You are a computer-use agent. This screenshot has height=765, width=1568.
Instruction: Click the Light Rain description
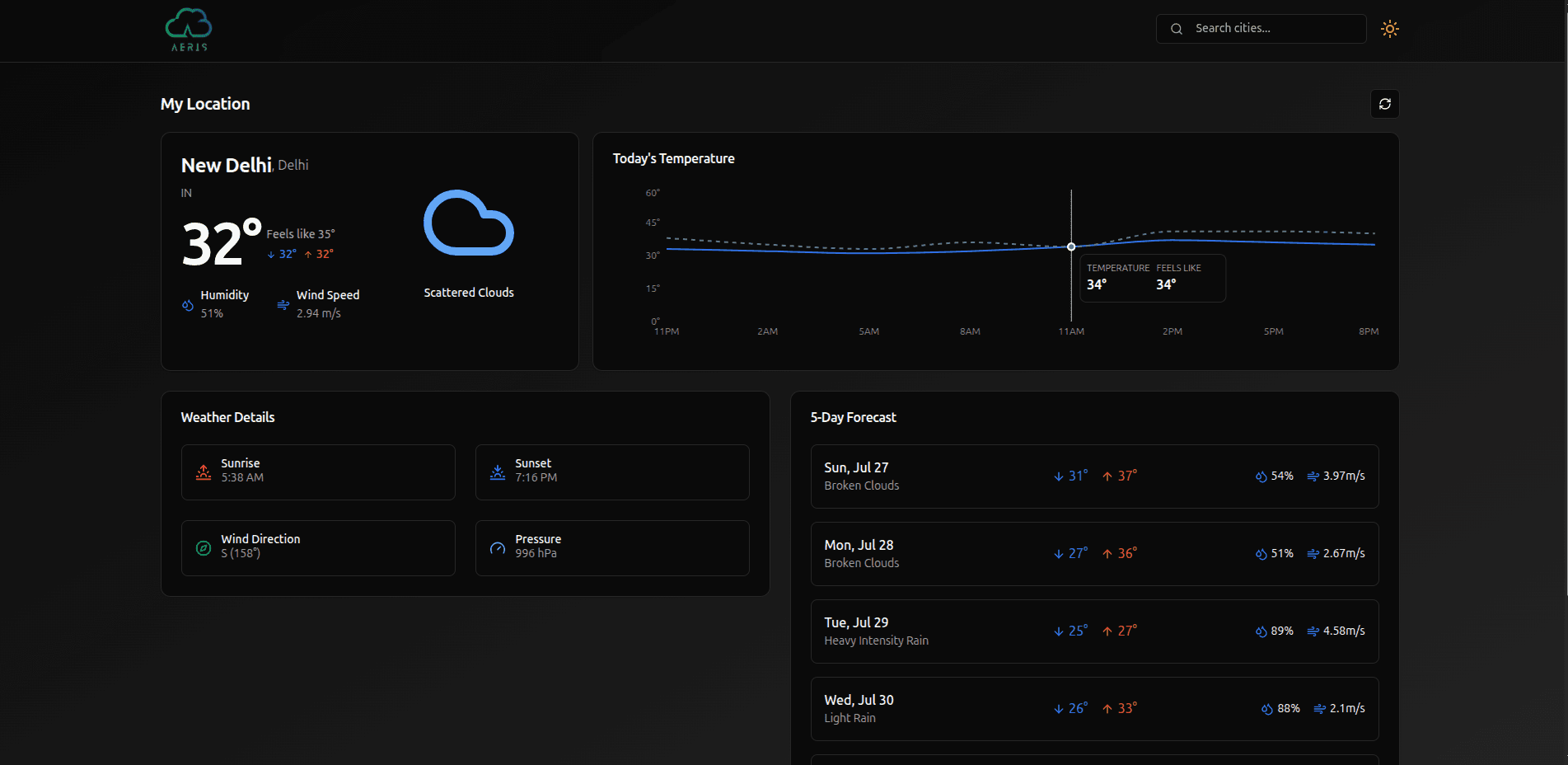pyautogui.click(x=850, y=718)
